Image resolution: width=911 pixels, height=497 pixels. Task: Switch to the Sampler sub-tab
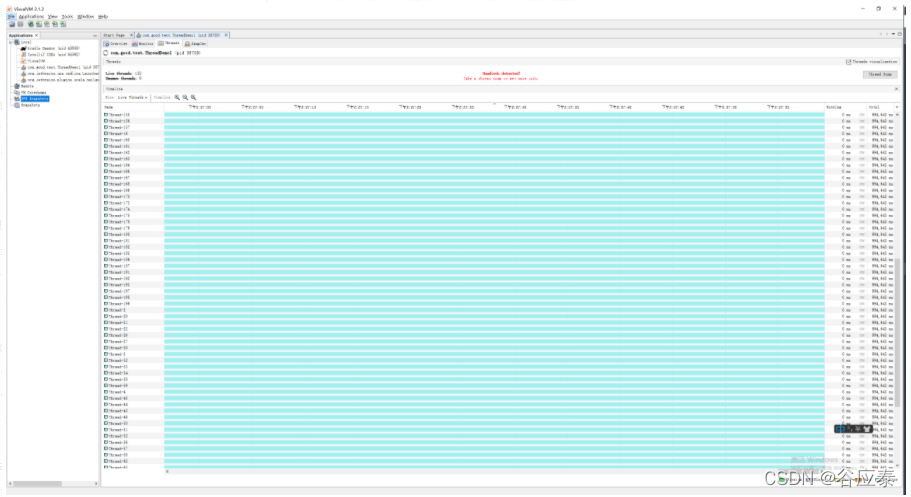coord(195,44)
